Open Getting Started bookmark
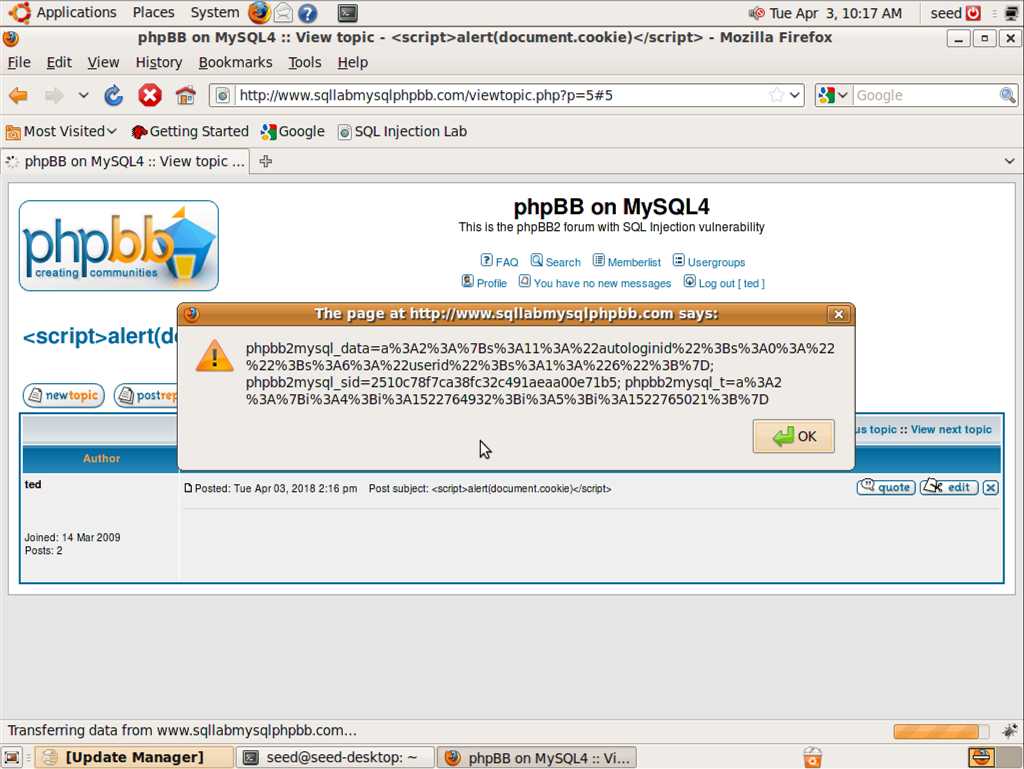 click(x=190, y=131)
